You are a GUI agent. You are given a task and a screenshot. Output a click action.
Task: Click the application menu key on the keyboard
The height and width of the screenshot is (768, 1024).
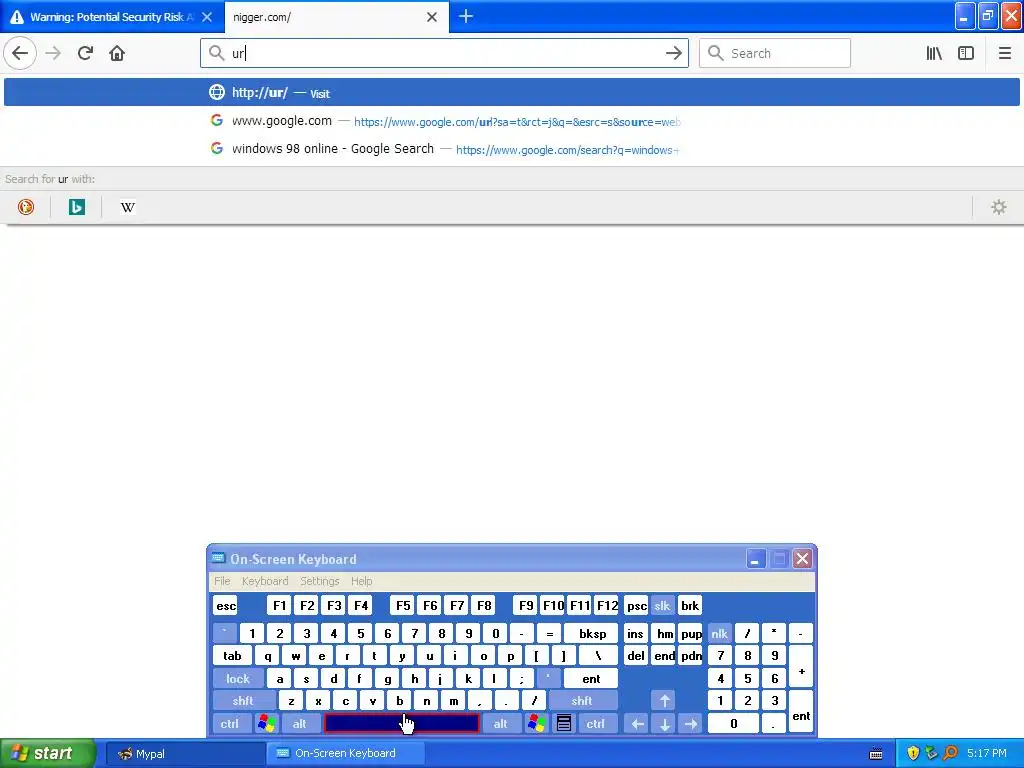coord(564,723)
